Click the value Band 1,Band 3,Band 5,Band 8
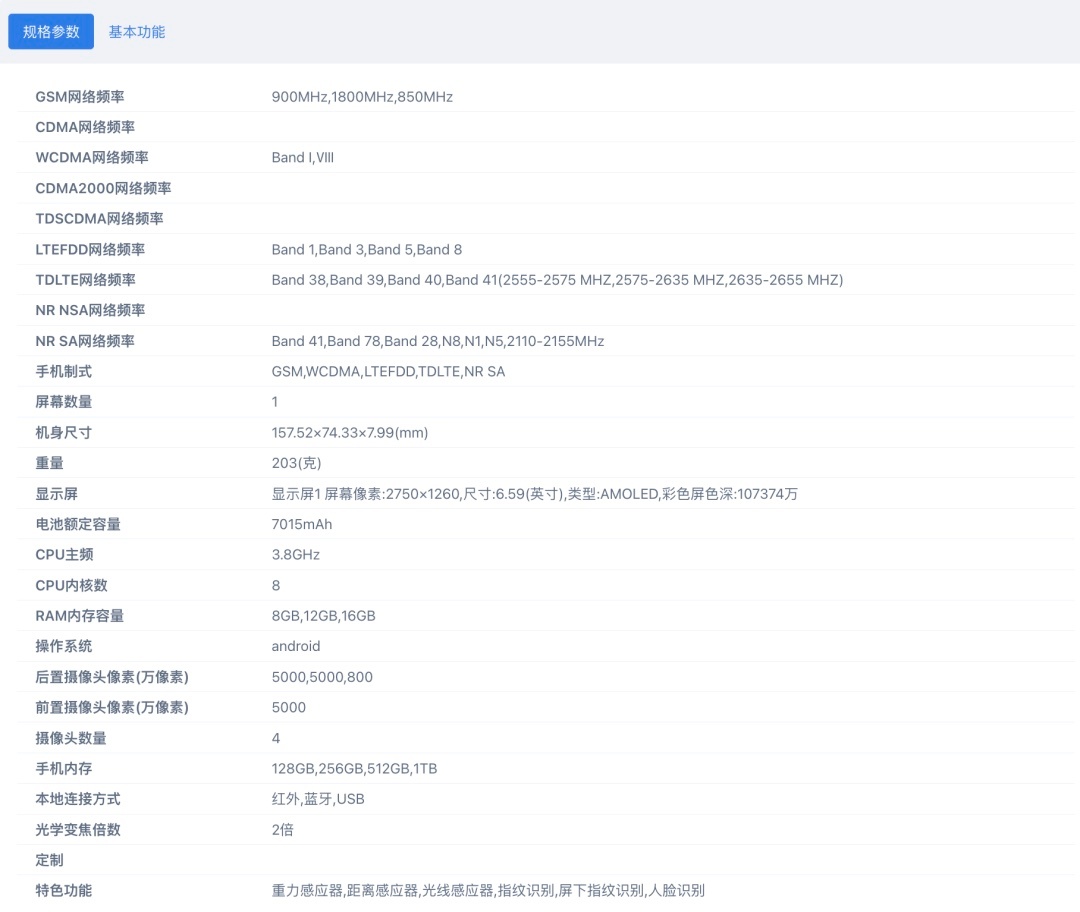This screenshot has width=1080, height=912. click(366, 249)
